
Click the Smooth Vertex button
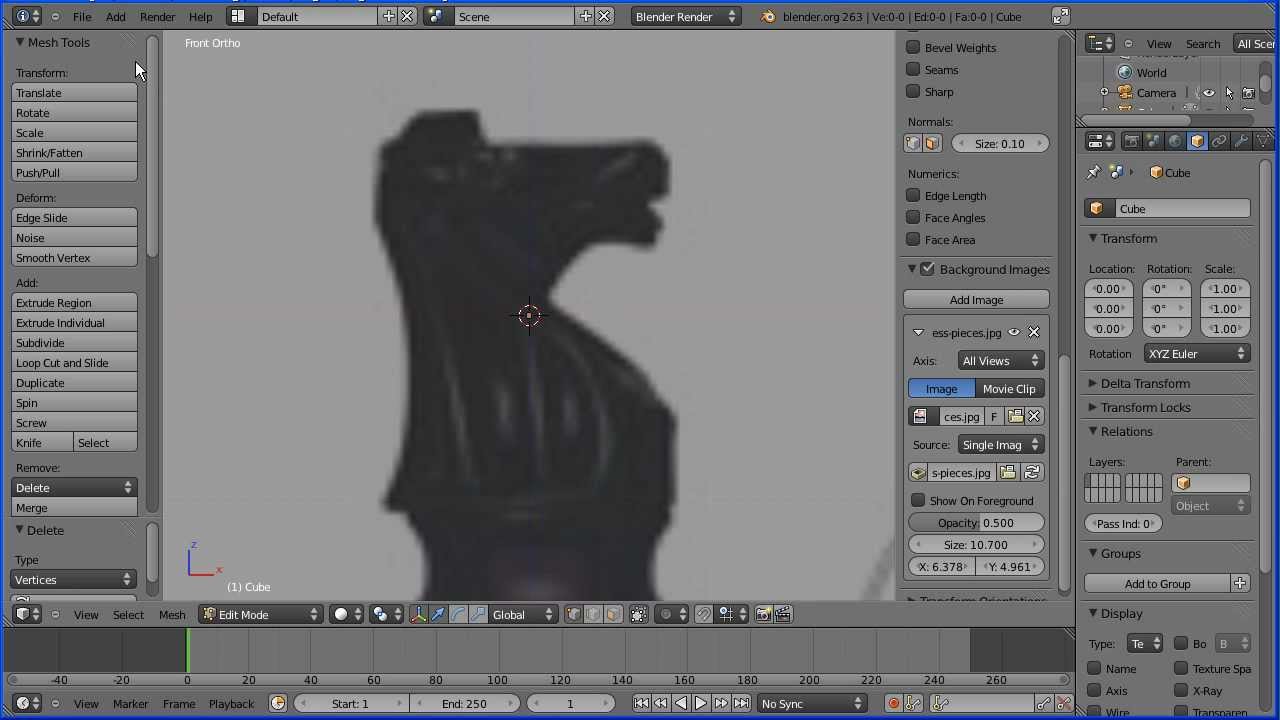point(74,257)
